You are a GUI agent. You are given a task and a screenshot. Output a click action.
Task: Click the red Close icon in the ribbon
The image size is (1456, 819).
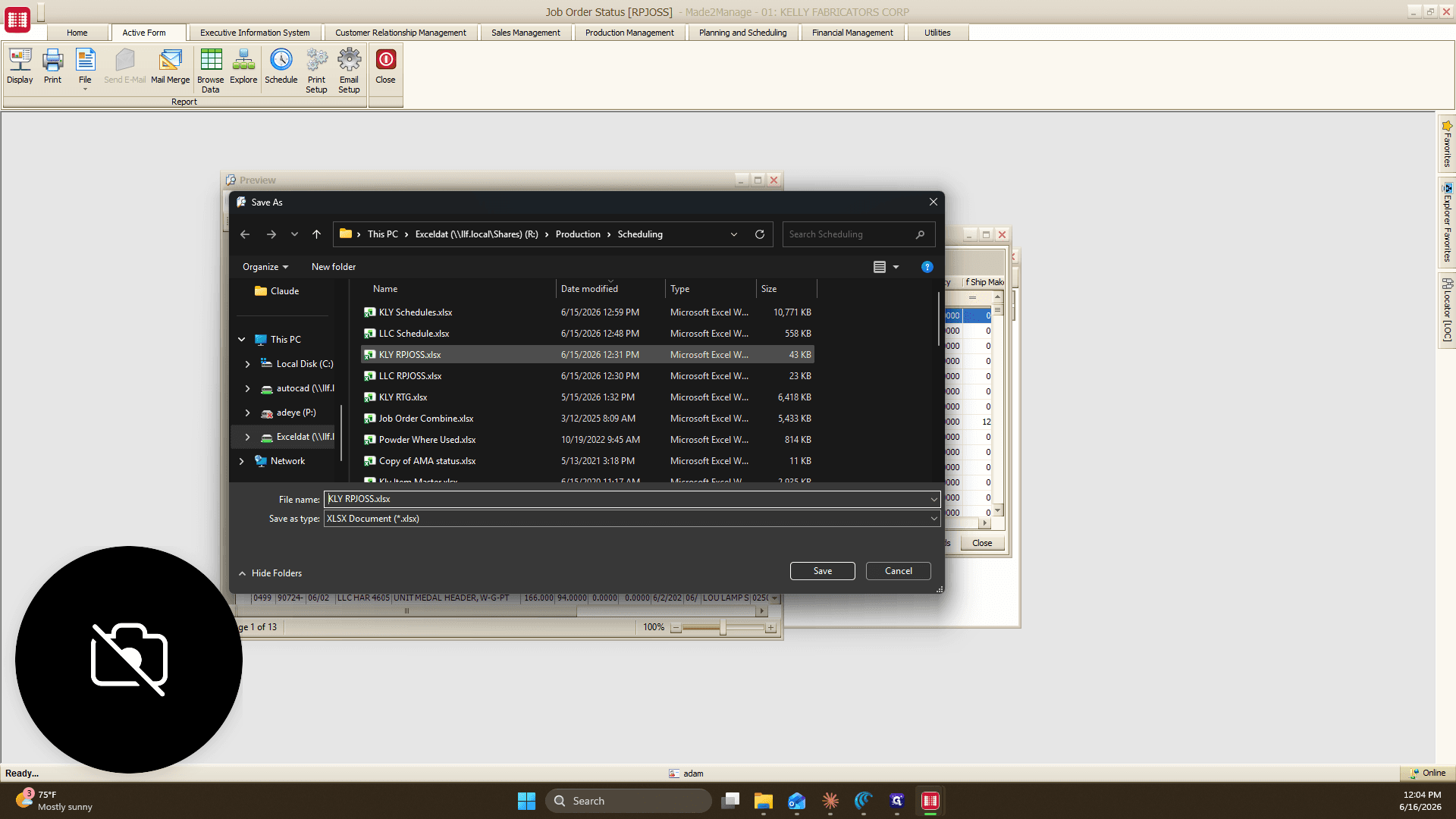(x=385, y=66)
